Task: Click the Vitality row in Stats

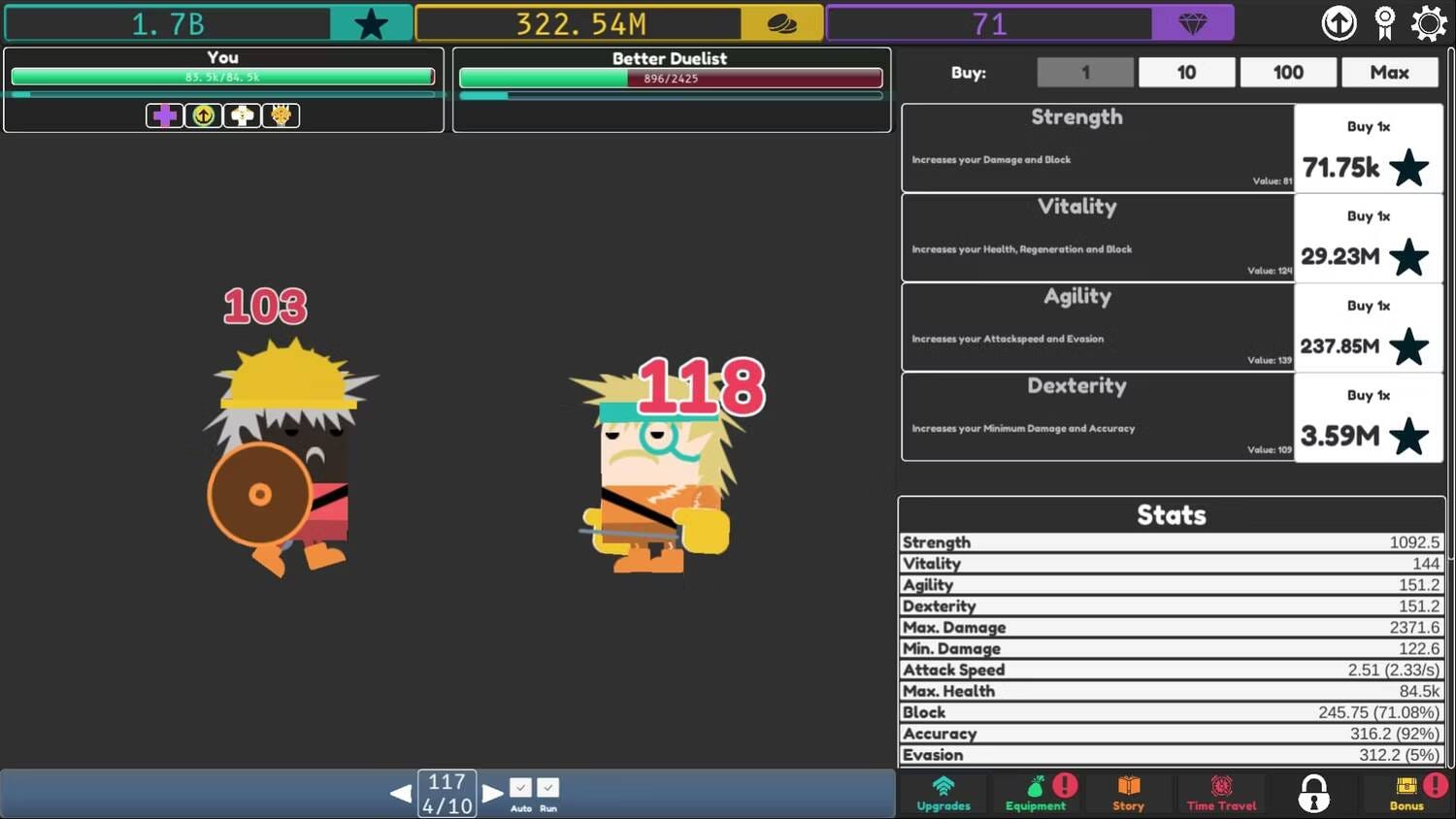Action: [1172, 564]
